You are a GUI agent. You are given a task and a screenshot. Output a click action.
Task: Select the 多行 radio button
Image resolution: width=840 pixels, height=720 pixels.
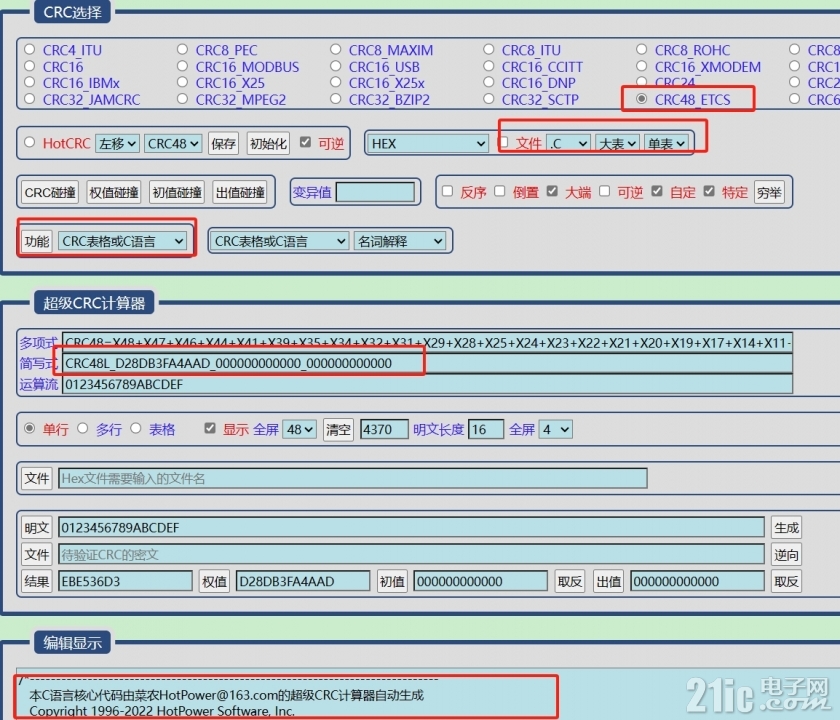click(x=82, y=428)
